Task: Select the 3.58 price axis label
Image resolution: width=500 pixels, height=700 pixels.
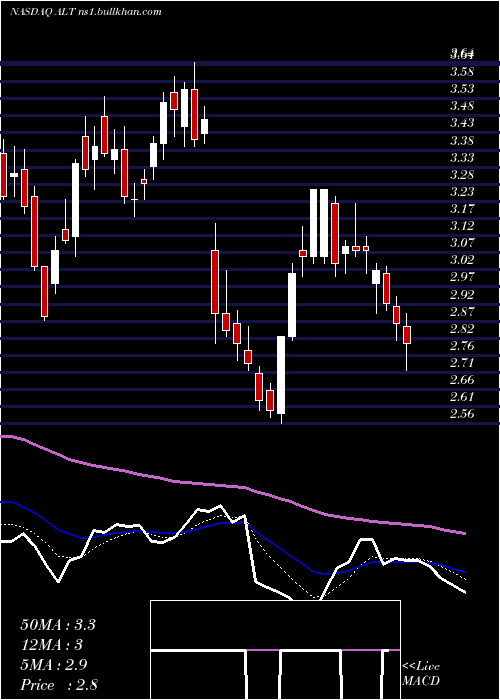Action: (462, 71)
